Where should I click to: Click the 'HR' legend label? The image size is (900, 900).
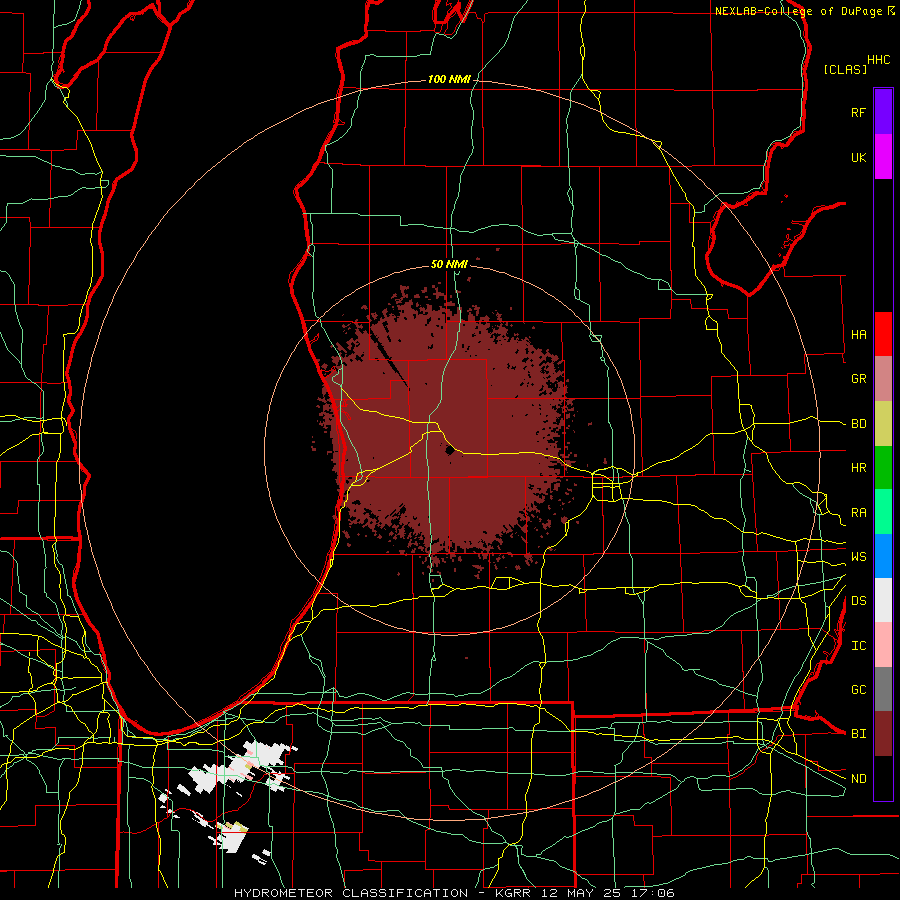[x=858, y=468]
